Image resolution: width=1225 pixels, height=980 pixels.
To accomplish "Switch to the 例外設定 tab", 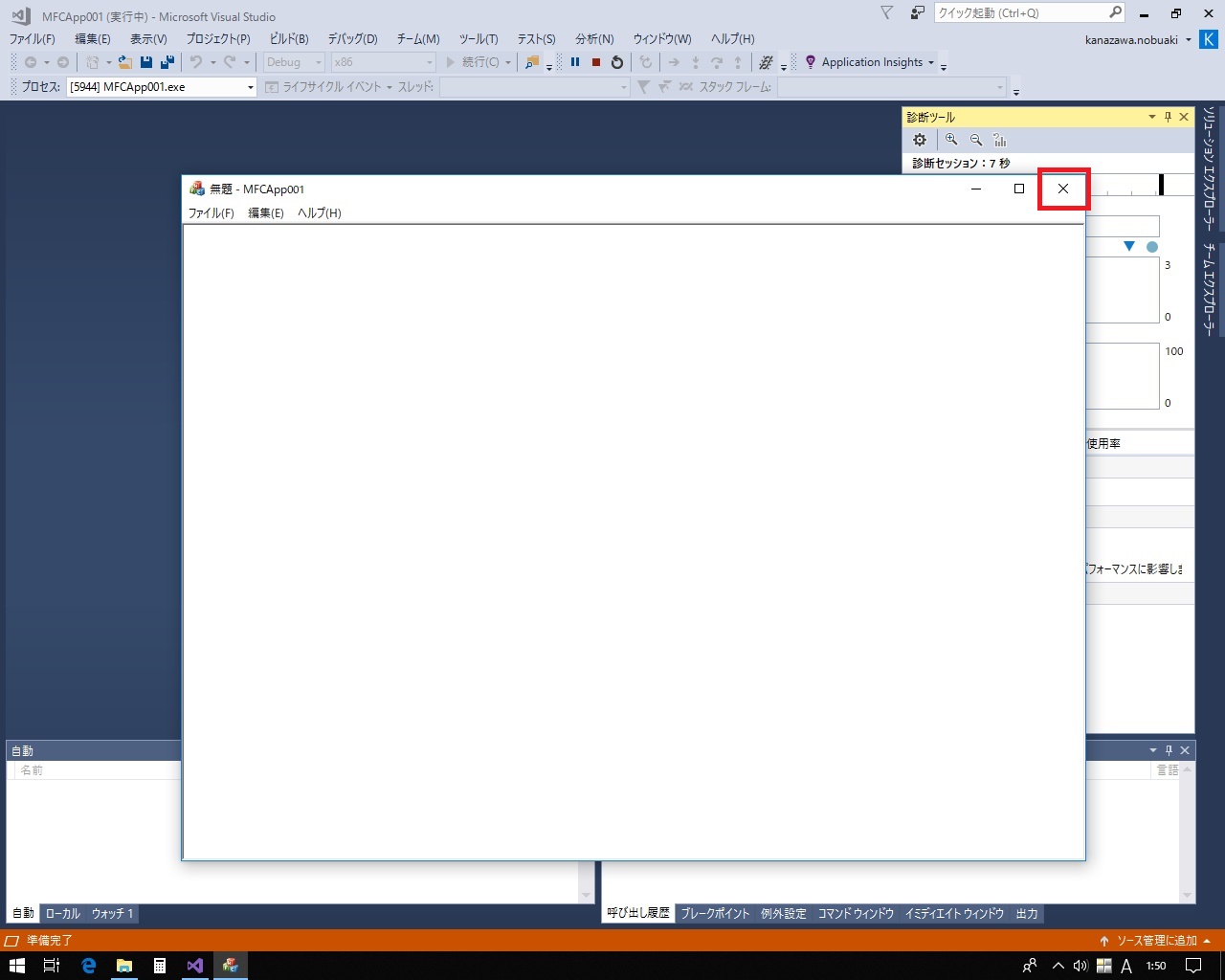I will click(x=784, y=914).
